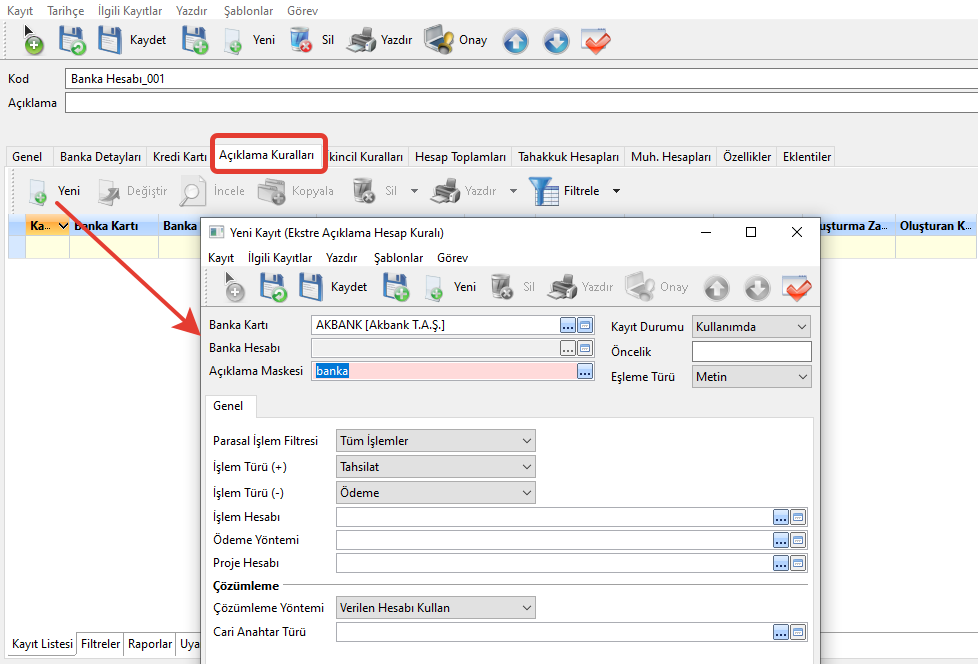
Task: Click the Yazdır printer icon in main toolbar
Action: coord(361,40)
